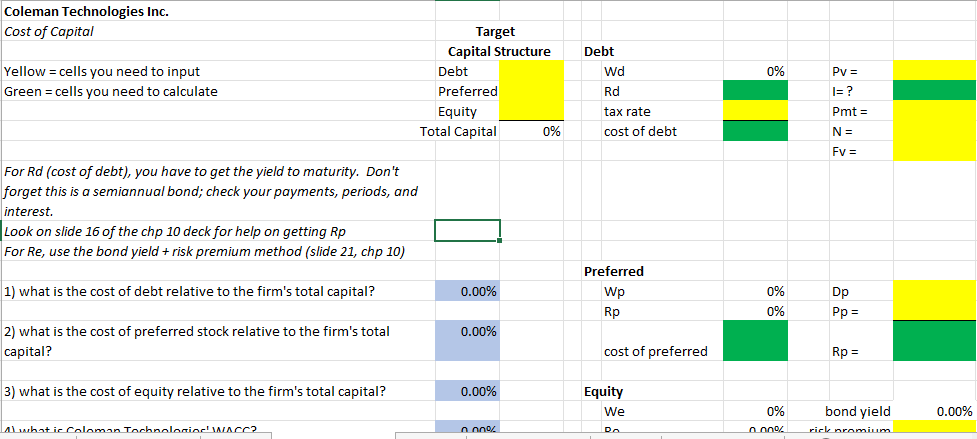The image size is (977, 439).
Task: Select the Cost of Capital subtitle cell
Action: point(218,31)
